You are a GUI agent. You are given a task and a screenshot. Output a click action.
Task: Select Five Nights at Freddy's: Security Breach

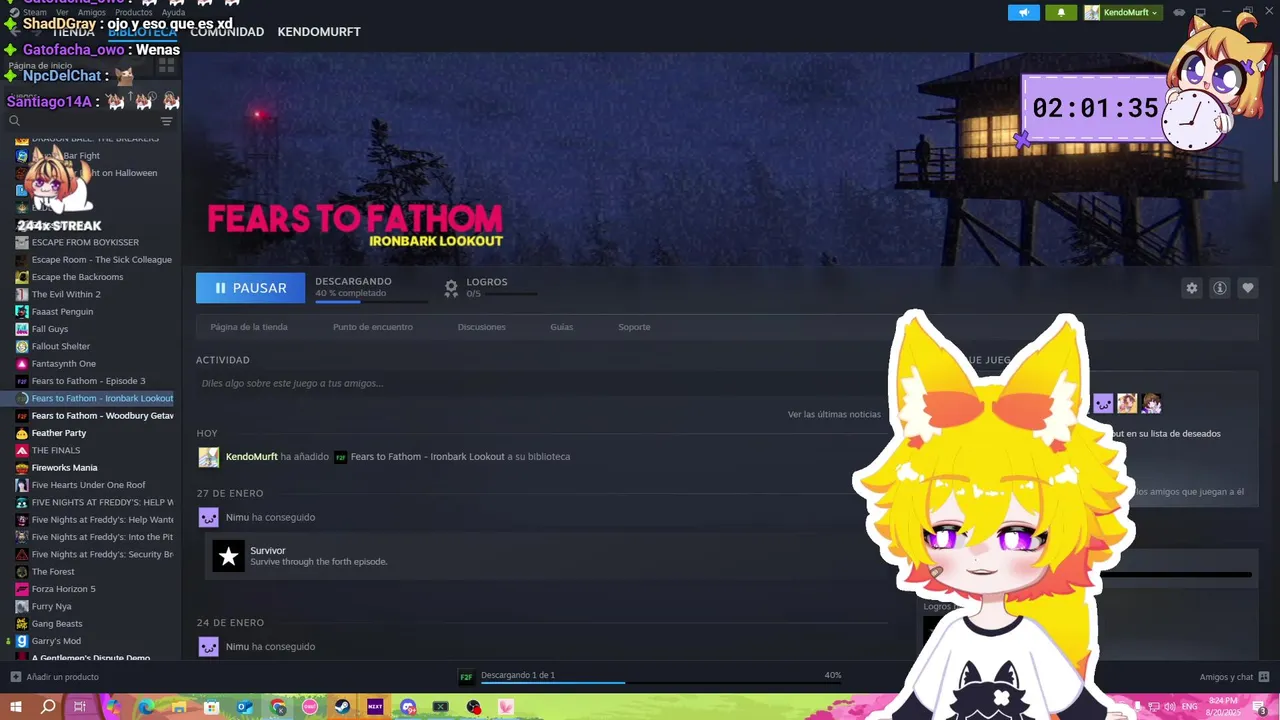coord(95,554)
